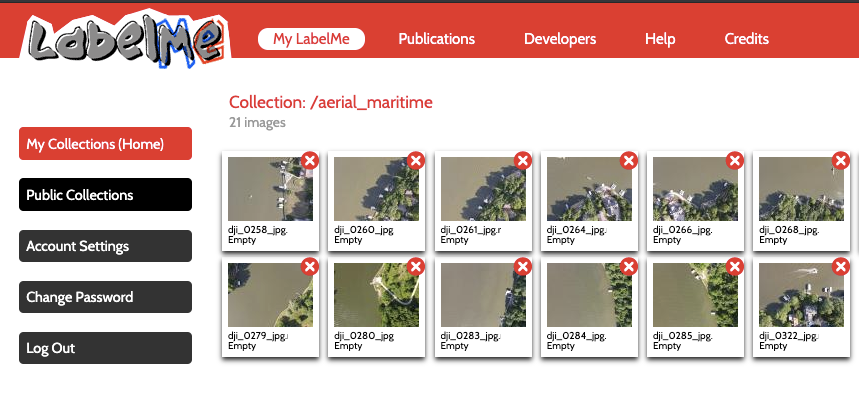Open the Help menu item
859x397 pixels.
(x=660, y=39)
